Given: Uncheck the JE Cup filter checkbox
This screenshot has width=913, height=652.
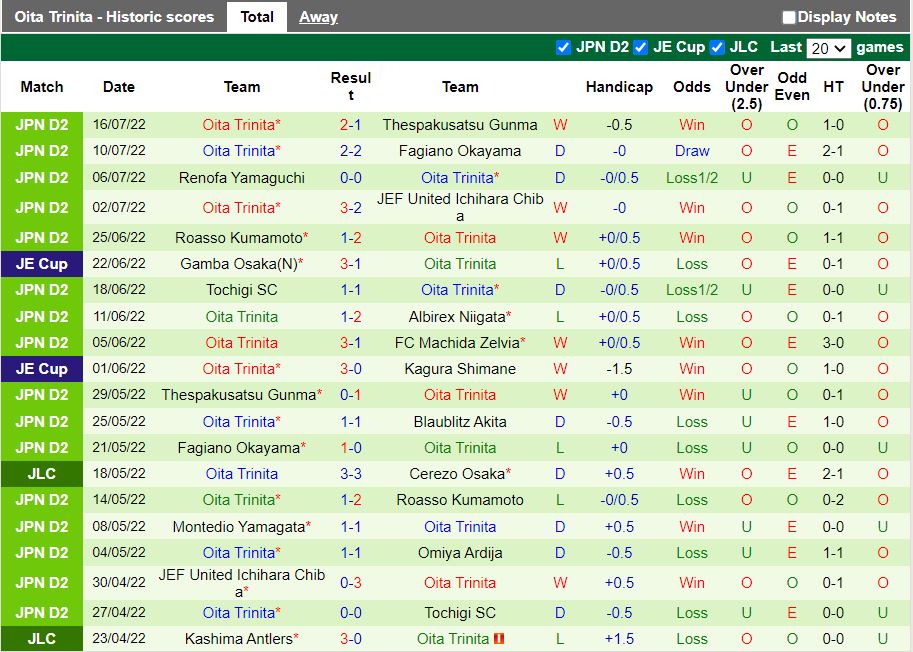Looking at the screenshot, I should pos(640,47).
